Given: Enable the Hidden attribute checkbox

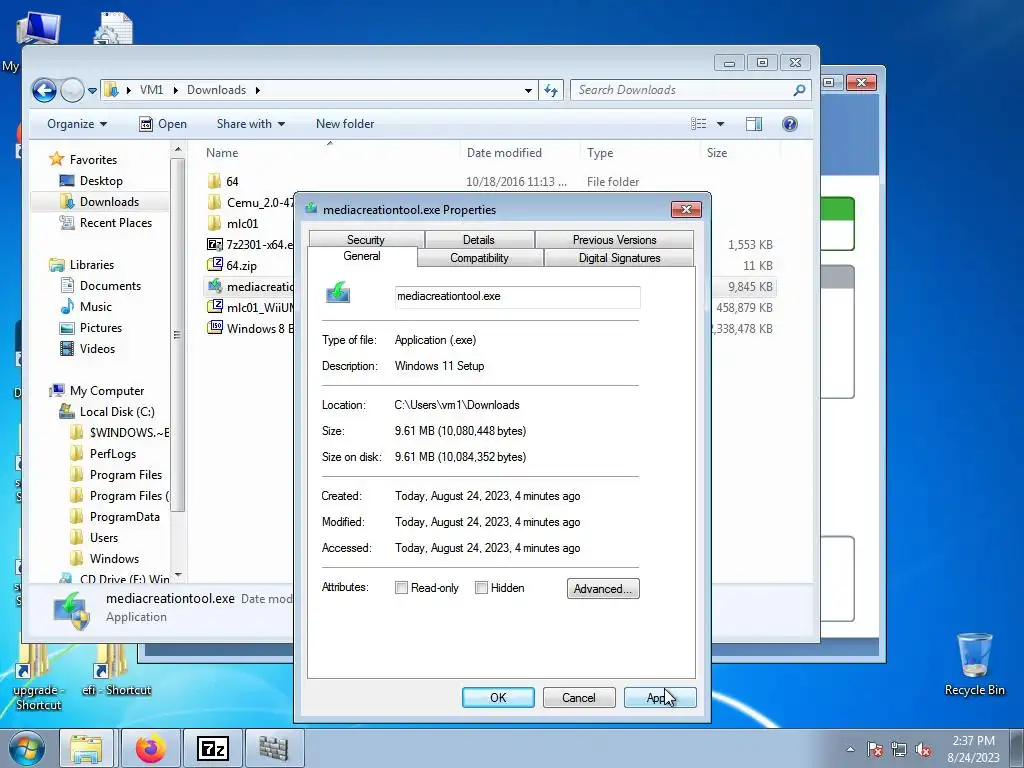Looking at the screenshot, I should pos(481,588).
